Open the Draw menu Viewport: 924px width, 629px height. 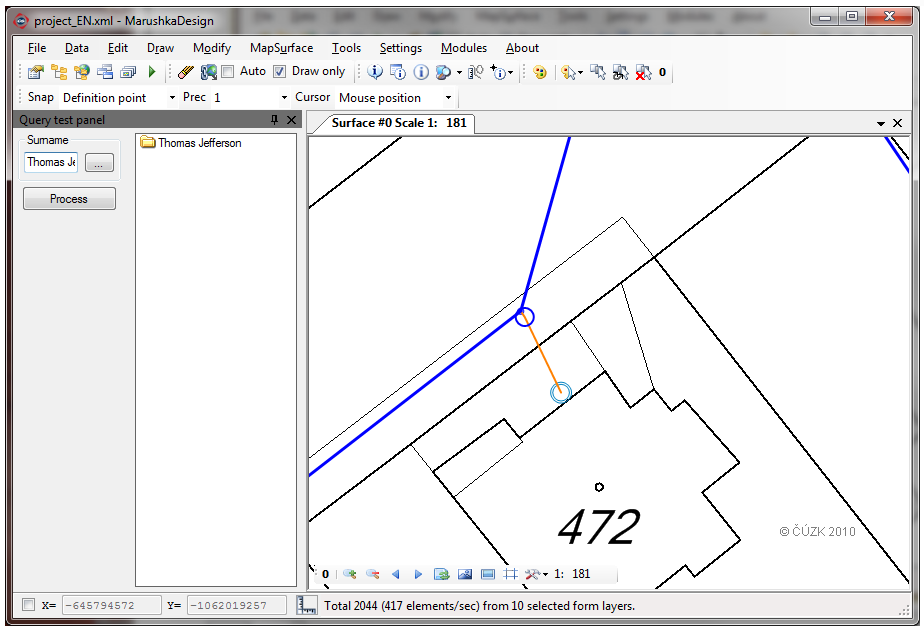[x=160, y=48]
